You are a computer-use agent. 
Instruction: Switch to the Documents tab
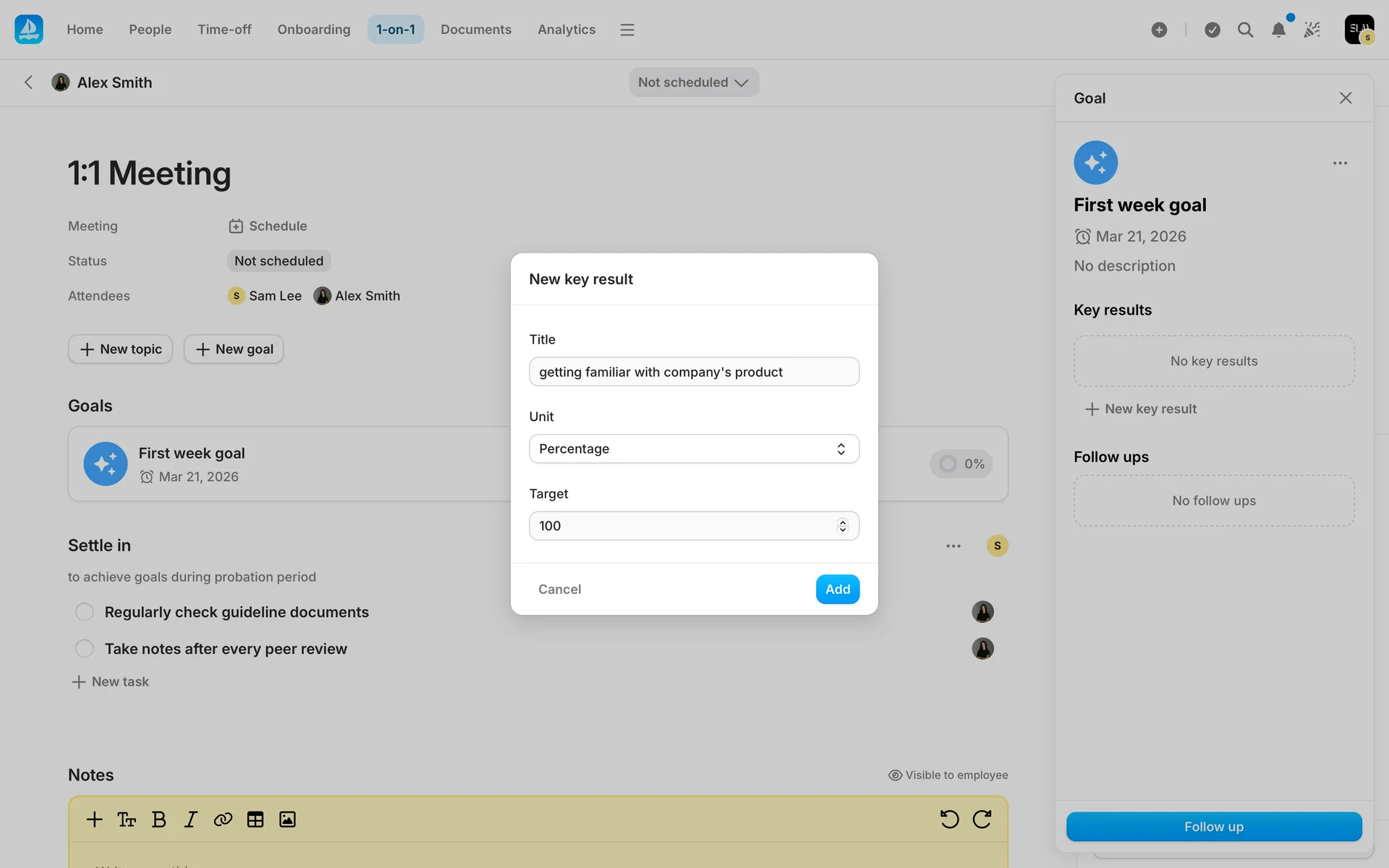(476, 30)
